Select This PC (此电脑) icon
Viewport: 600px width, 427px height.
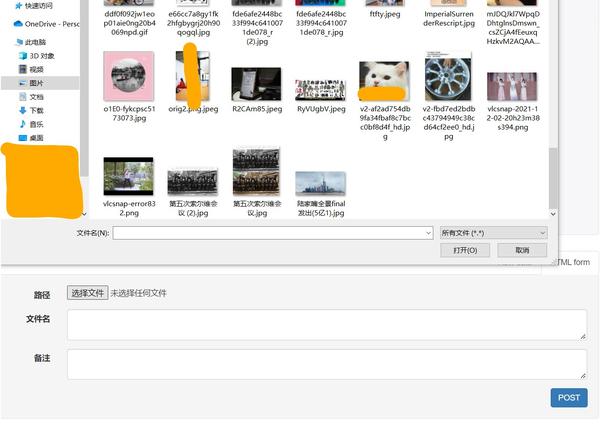19,42
